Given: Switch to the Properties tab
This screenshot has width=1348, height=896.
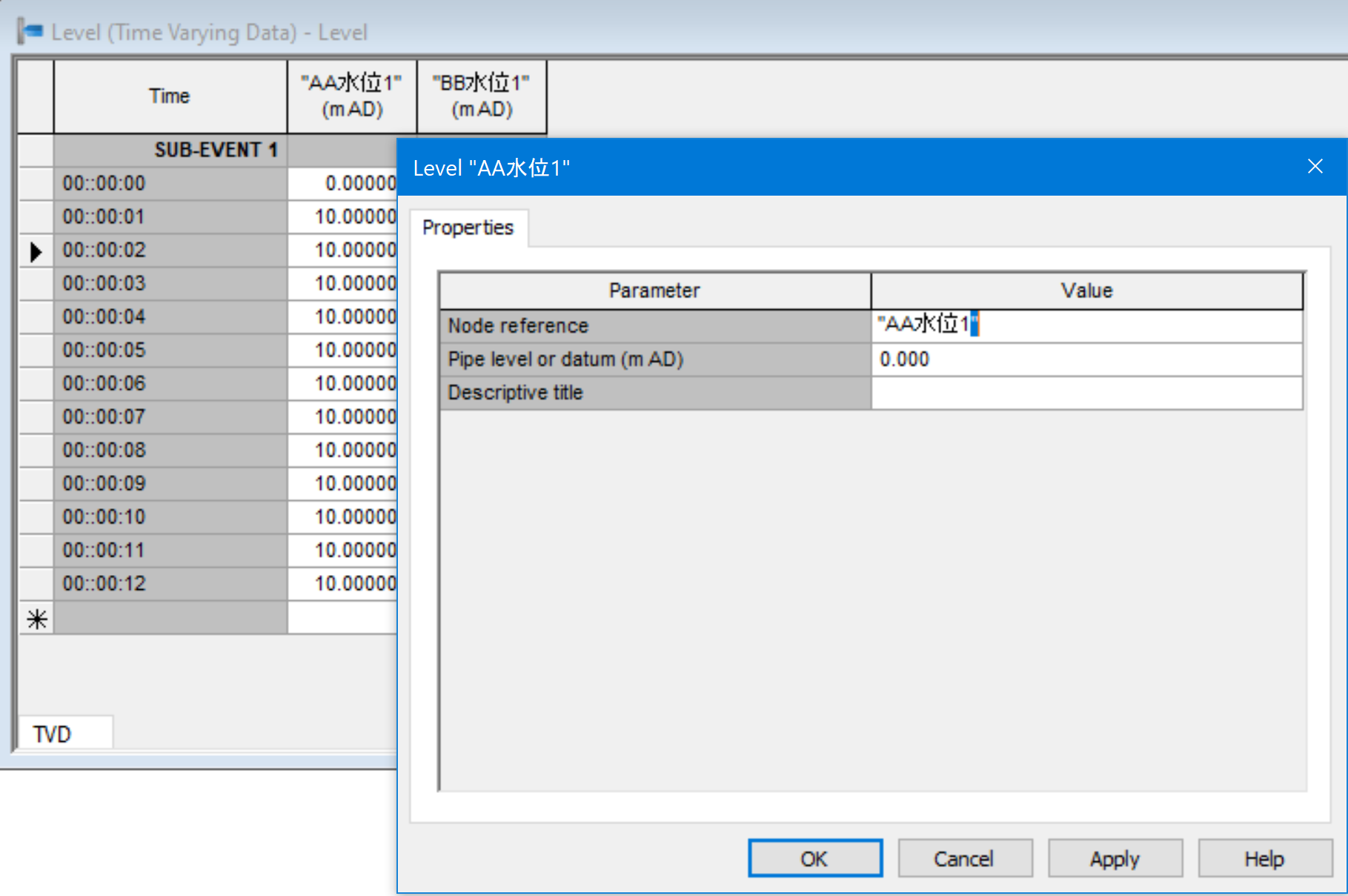Looking at the screenshot, I should point(468,228).
